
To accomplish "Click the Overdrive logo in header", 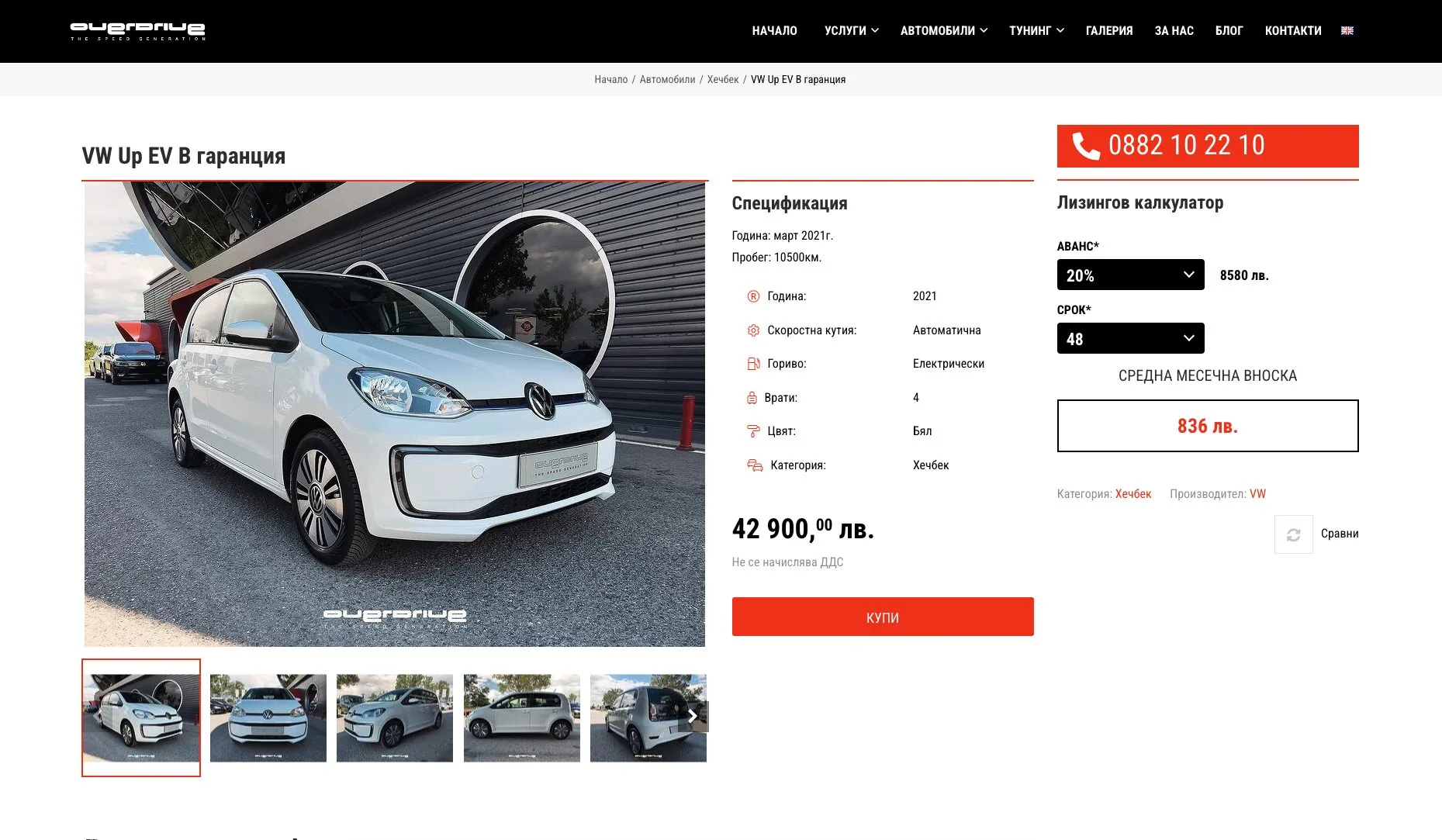I will [x=138, y=31].
